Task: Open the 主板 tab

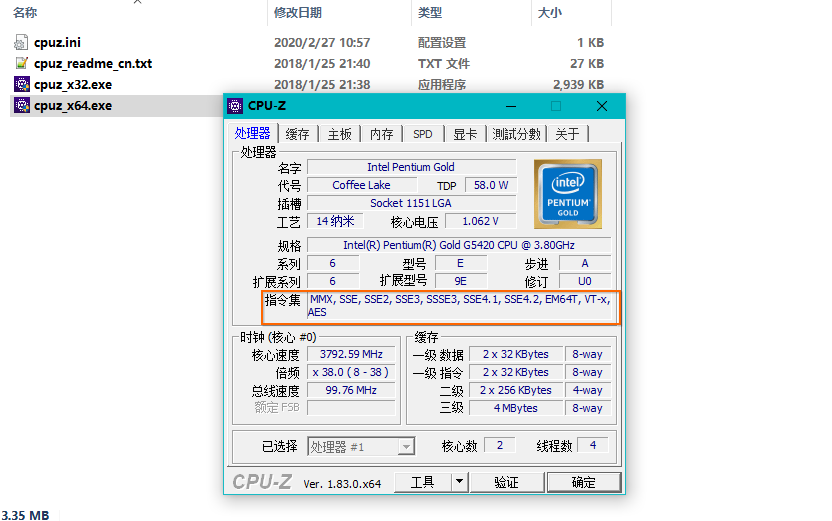Action: click(339, 134)
